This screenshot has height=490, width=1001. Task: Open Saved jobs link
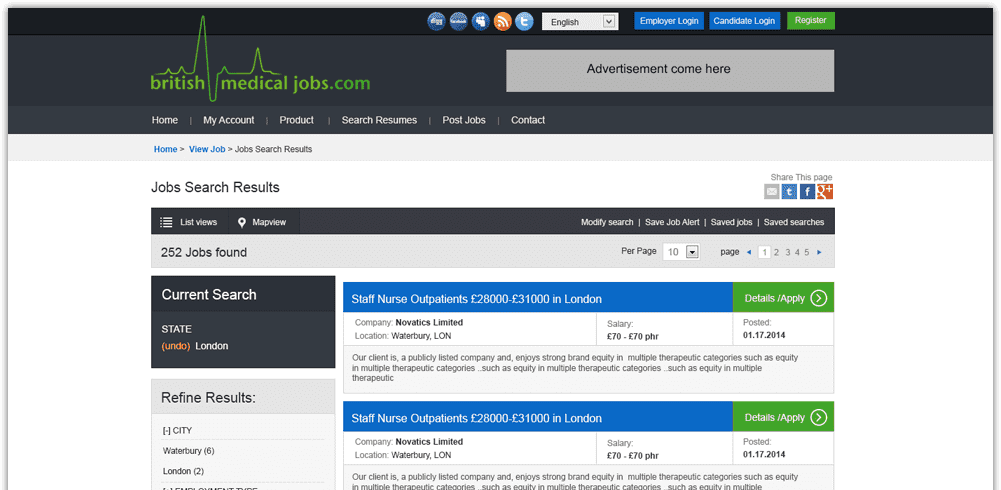[732, 222]
